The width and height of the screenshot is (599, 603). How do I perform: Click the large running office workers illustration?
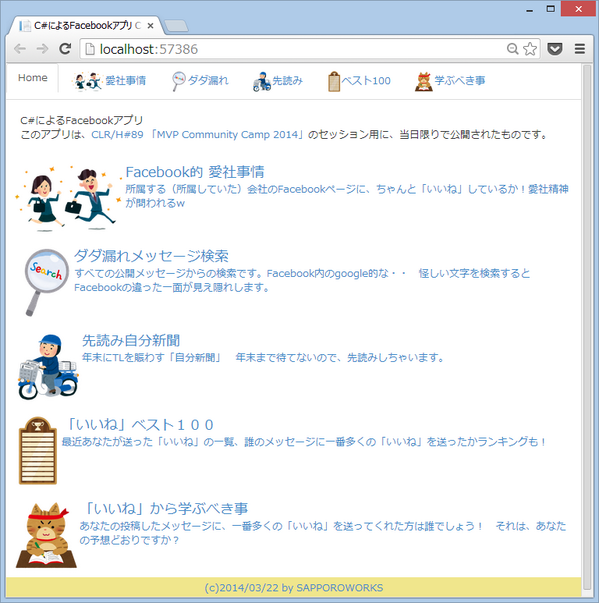pos(68,198)
